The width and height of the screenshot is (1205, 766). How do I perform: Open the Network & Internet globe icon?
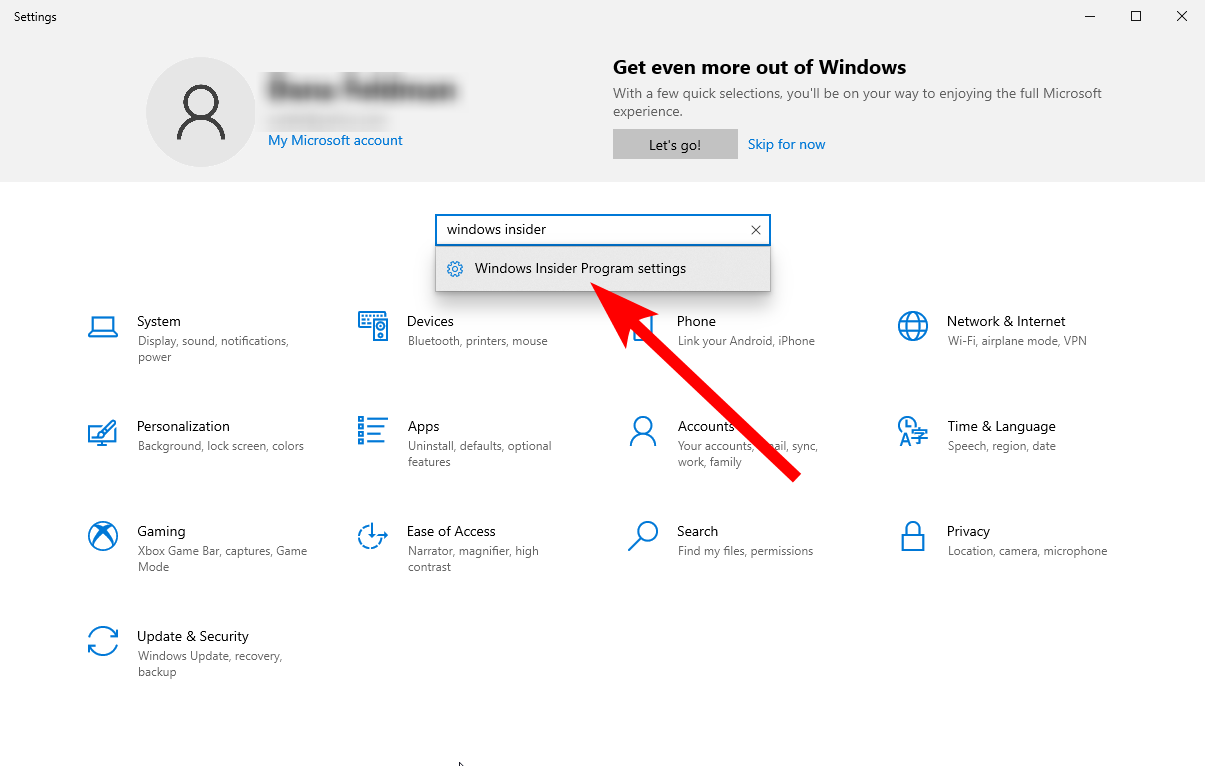pos(912,326)
